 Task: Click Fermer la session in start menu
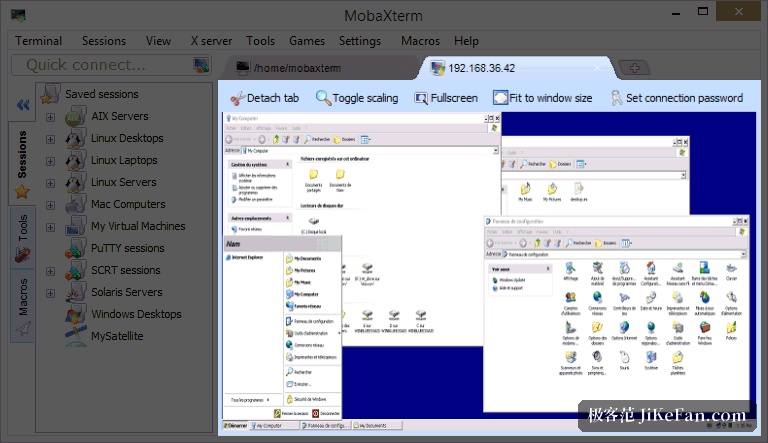coord(291,414)
